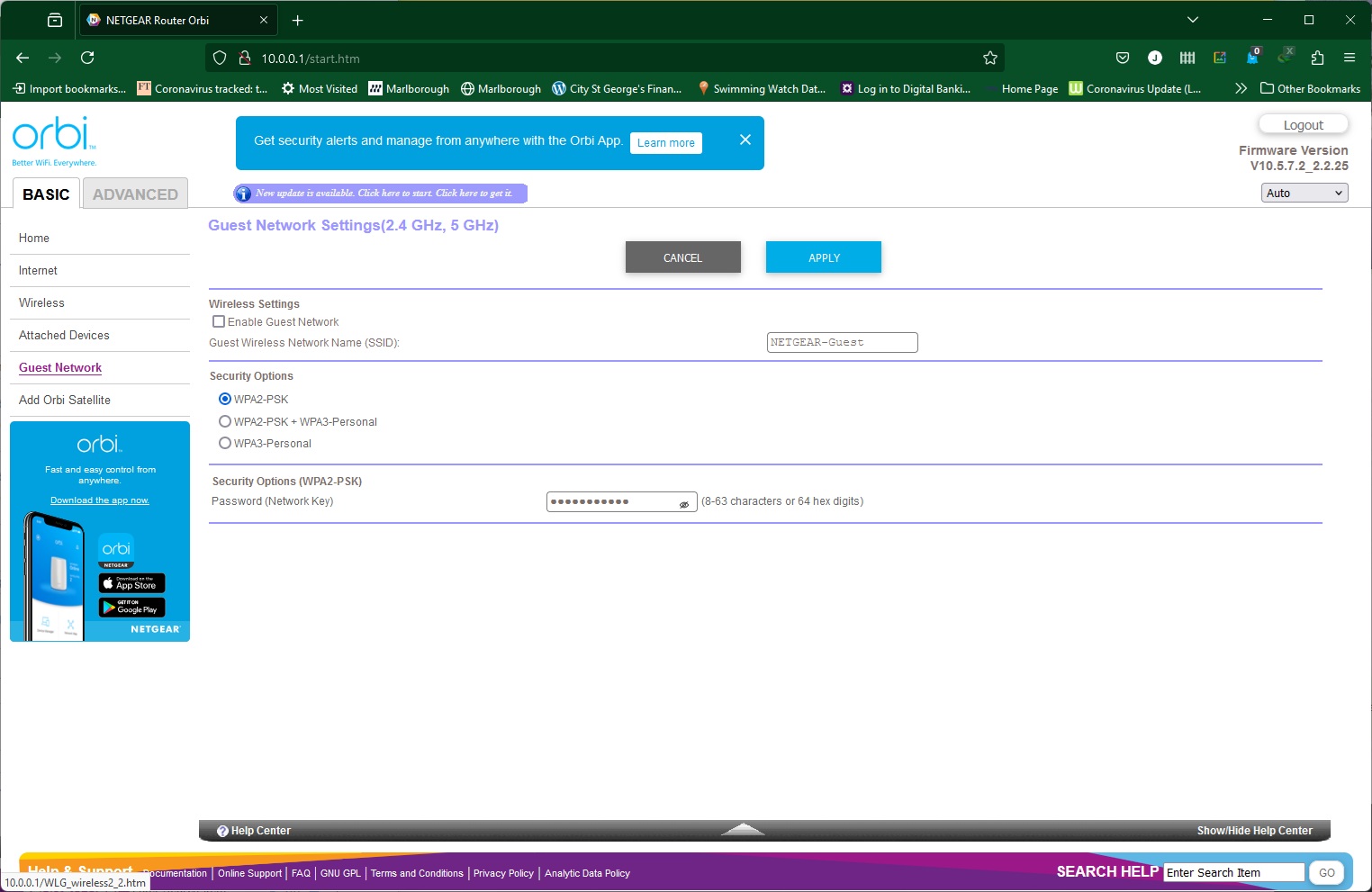Select WPA2-PSK + WPA3-Personal option
The height and width of the screenshot is (892, 1372).
click(225, 421)
